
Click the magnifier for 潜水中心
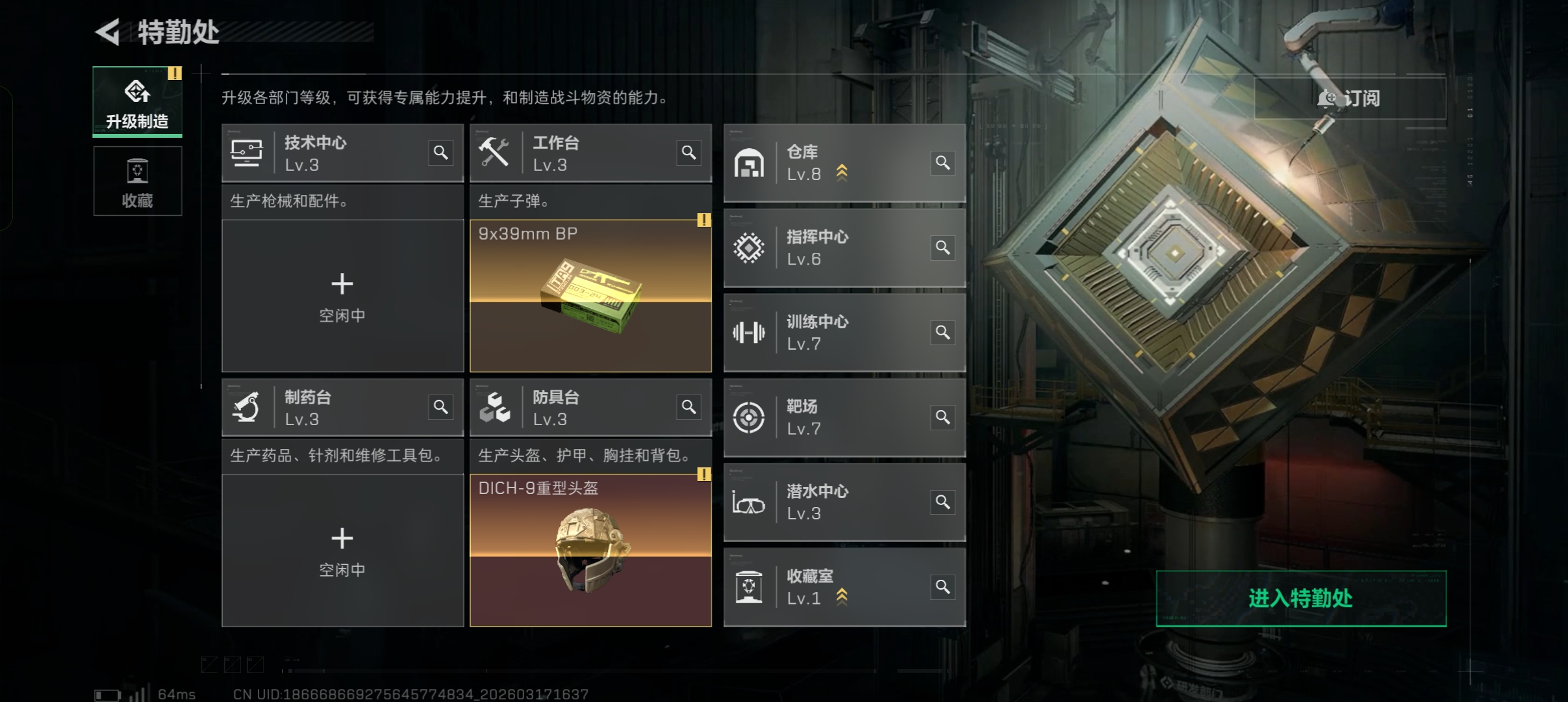(x=943, y=502)
